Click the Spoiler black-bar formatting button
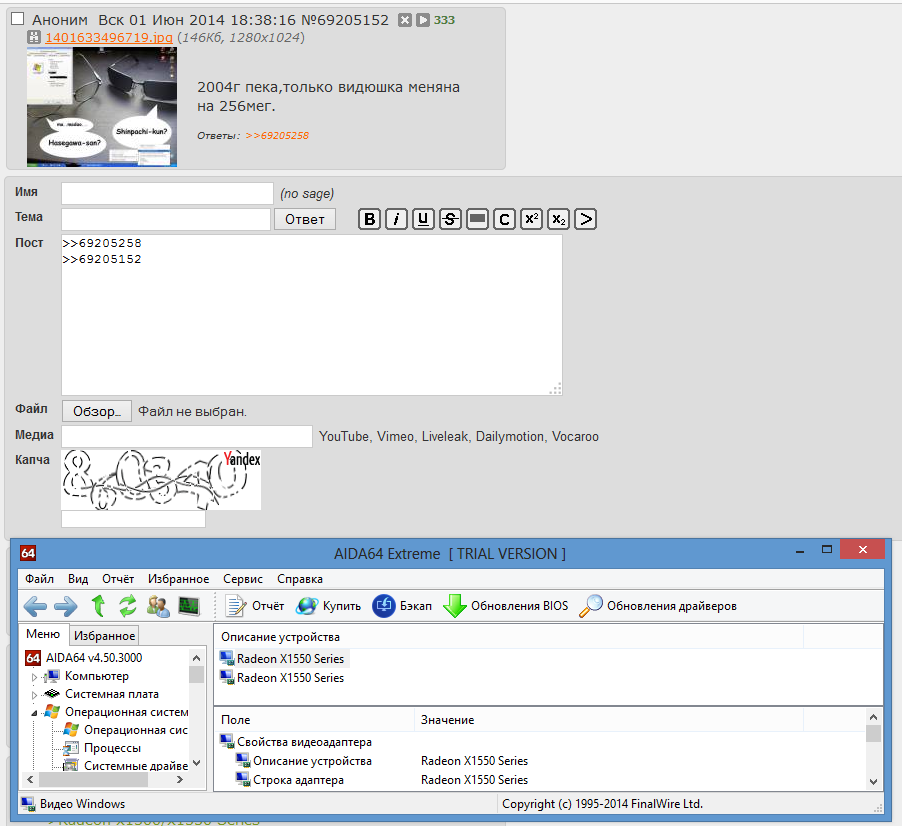This screenshot has height=826, width=902. 477,219
